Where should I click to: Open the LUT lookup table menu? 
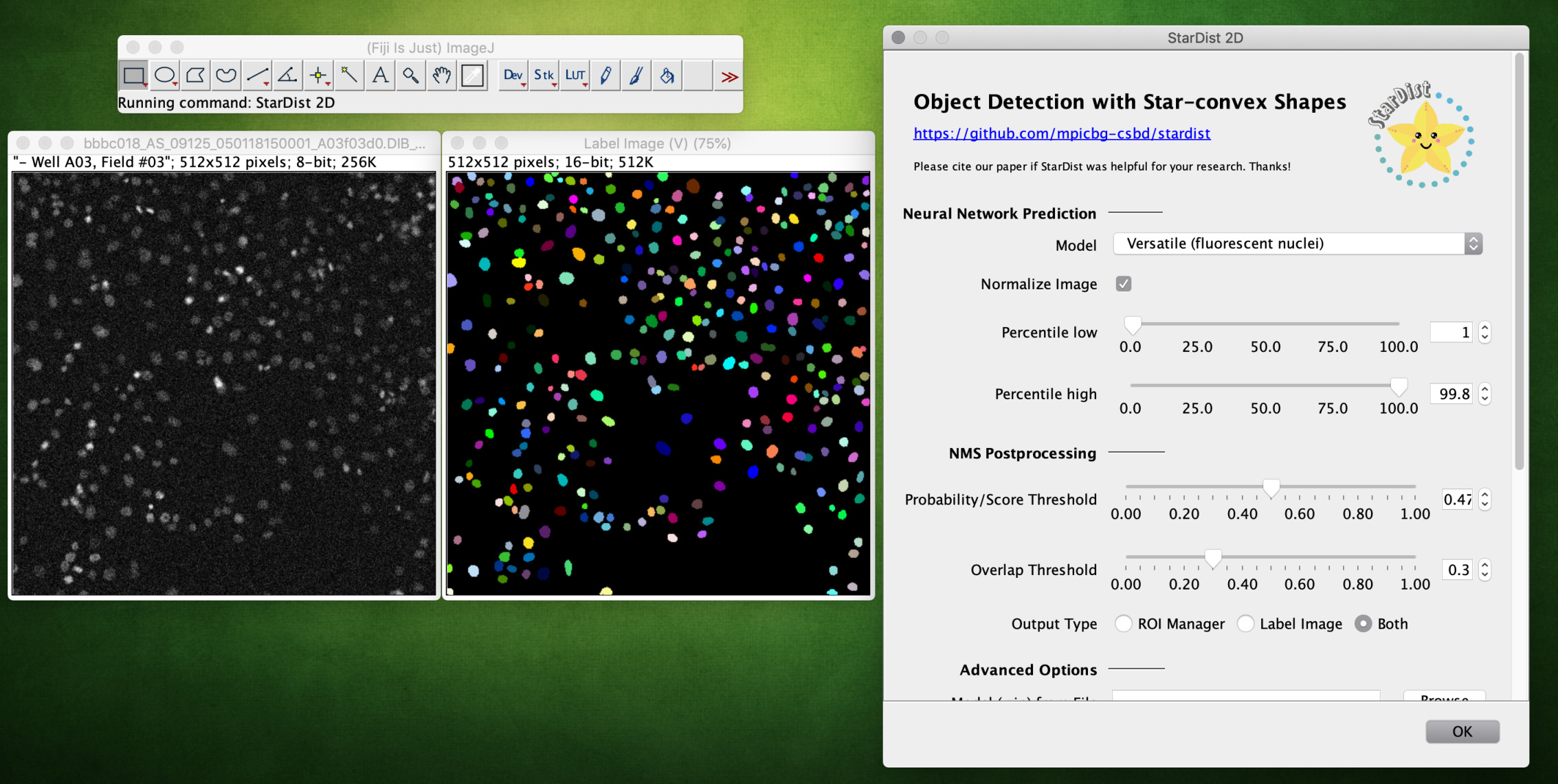[575, 76]
